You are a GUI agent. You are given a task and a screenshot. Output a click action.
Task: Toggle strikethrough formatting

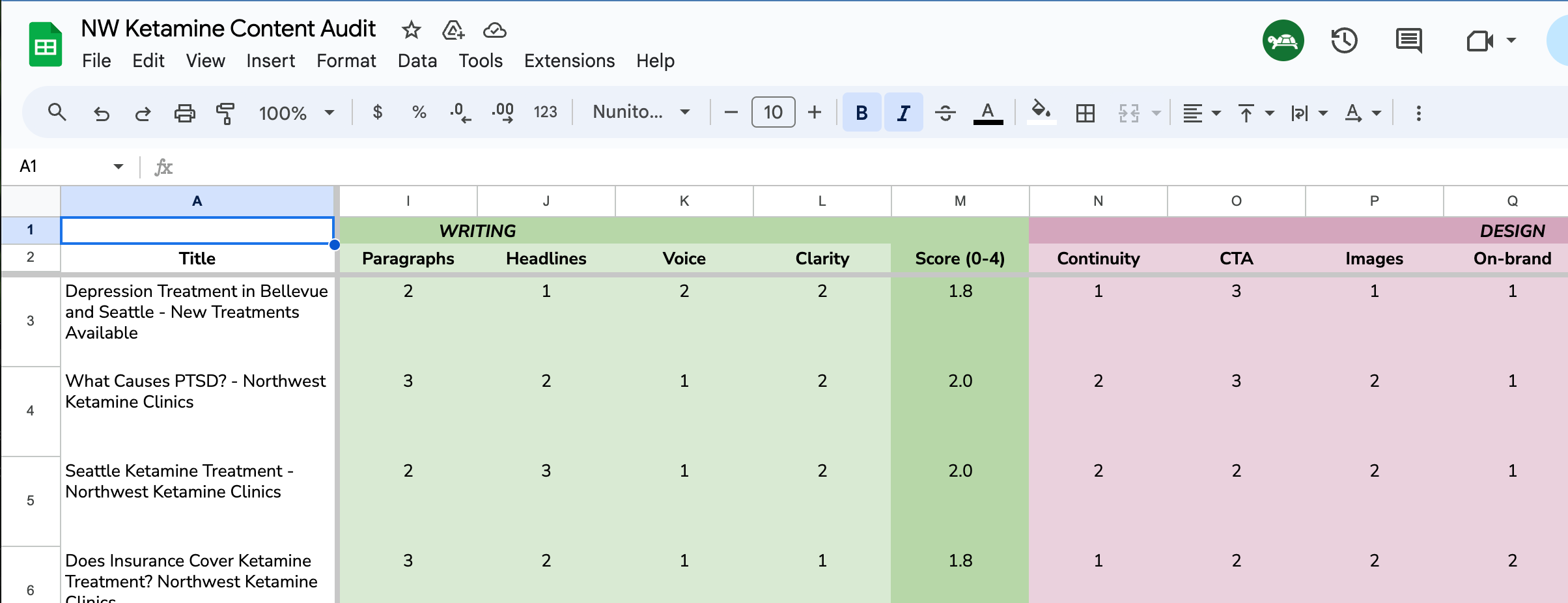coord(945,113)
